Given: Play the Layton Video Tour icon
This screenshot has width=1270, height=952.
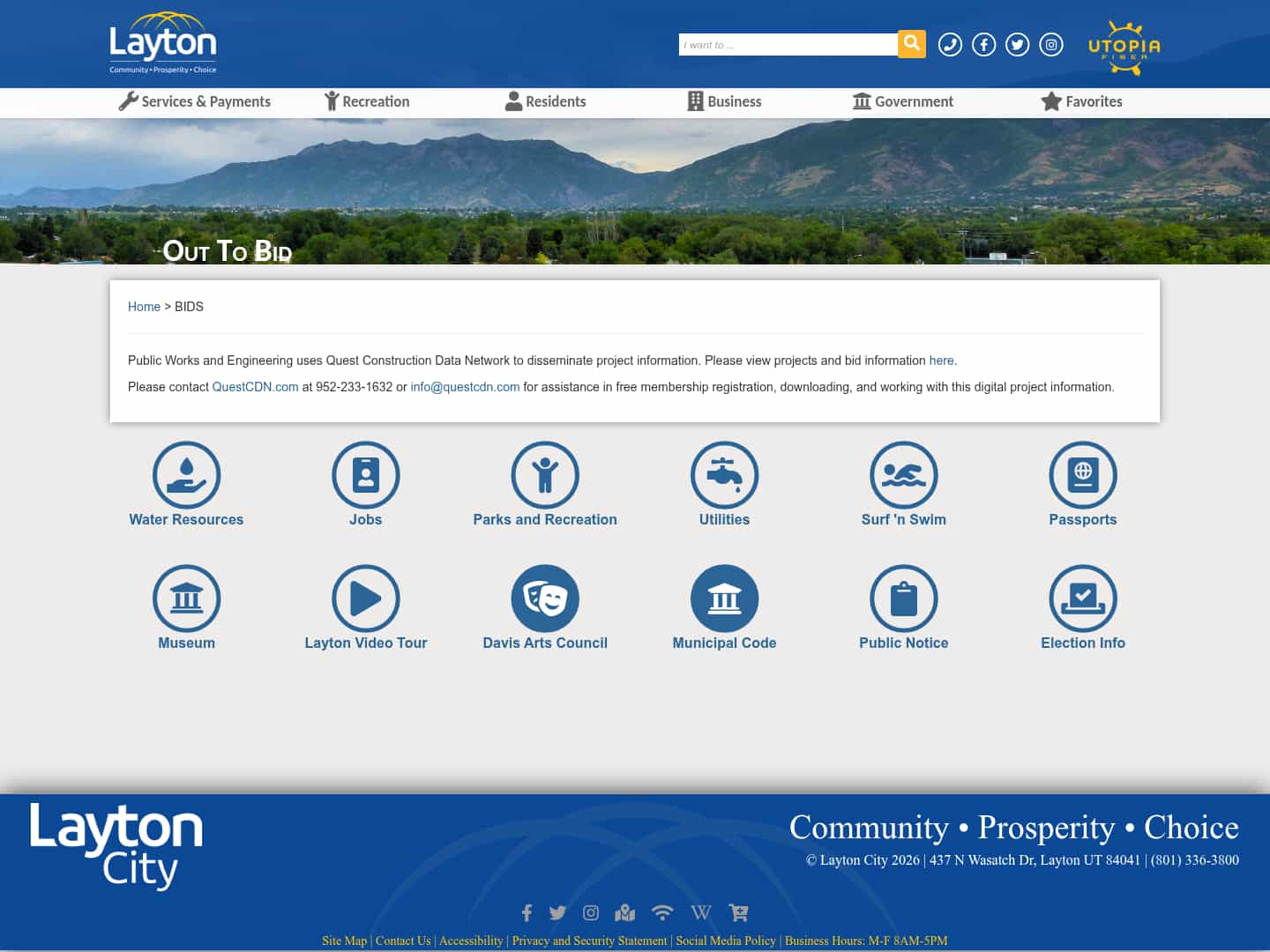Looking at the screenshot, I should [x=366, y=598].
